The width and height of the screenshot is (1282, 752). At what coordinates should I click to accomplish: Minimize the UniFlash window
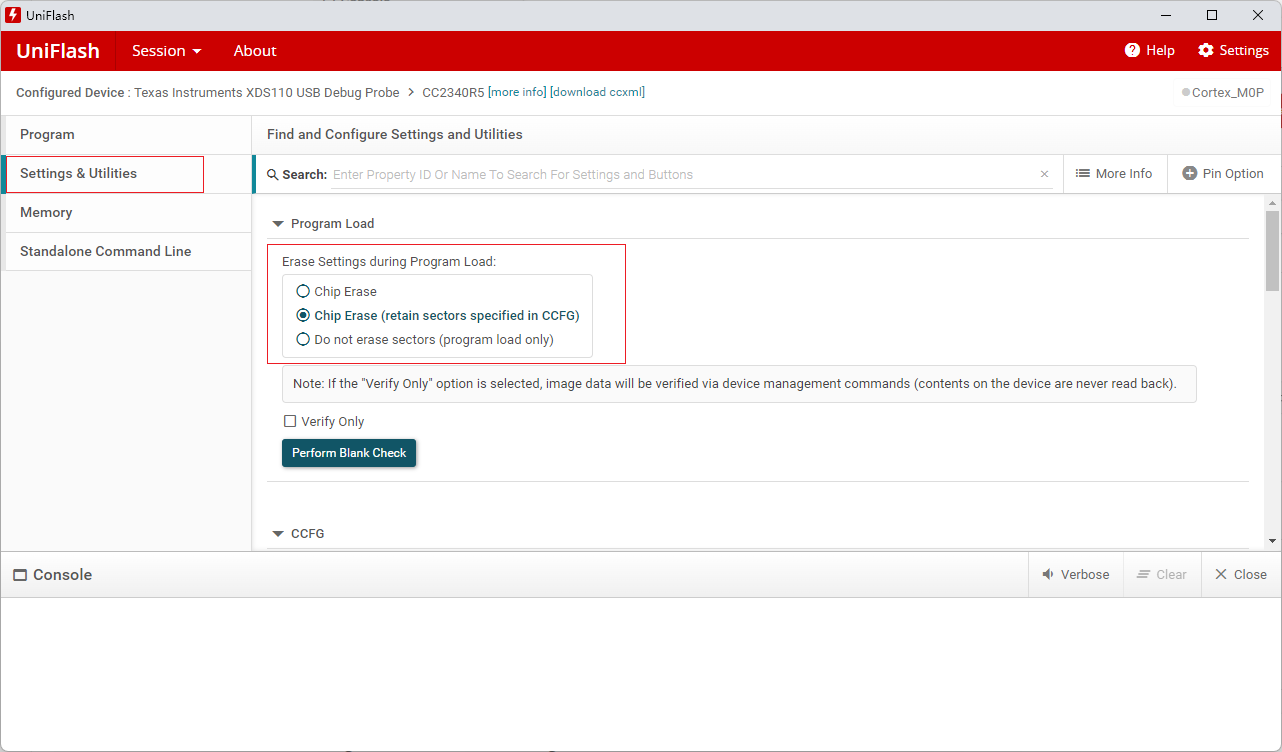[1166, 15]
